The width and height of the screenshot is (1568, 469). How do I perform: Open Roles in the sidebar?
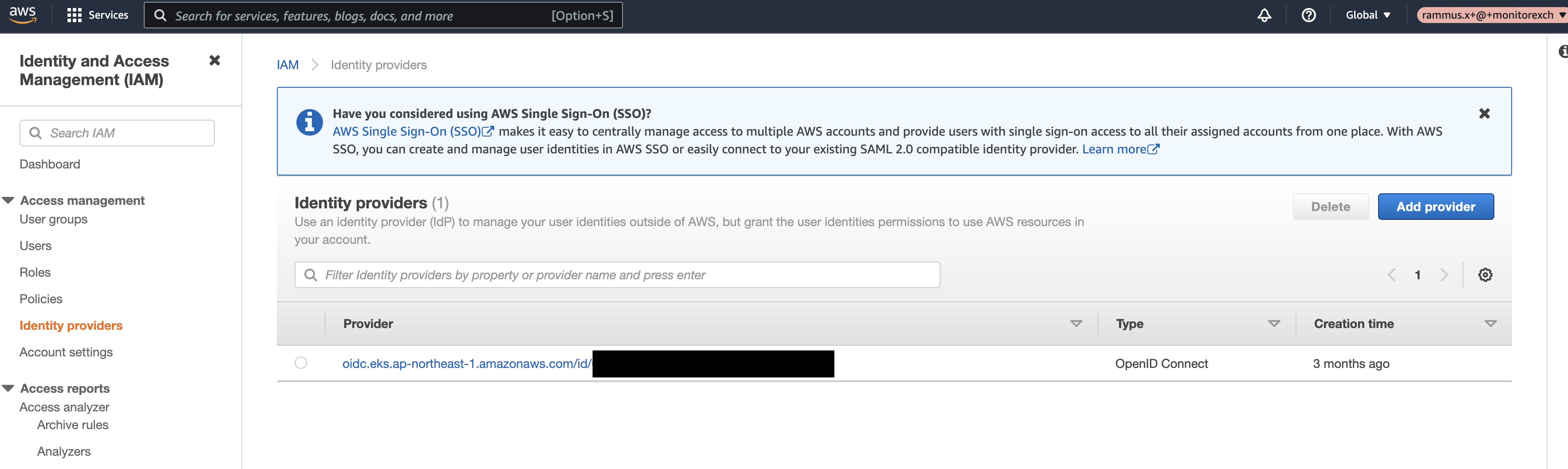[35, 273]
